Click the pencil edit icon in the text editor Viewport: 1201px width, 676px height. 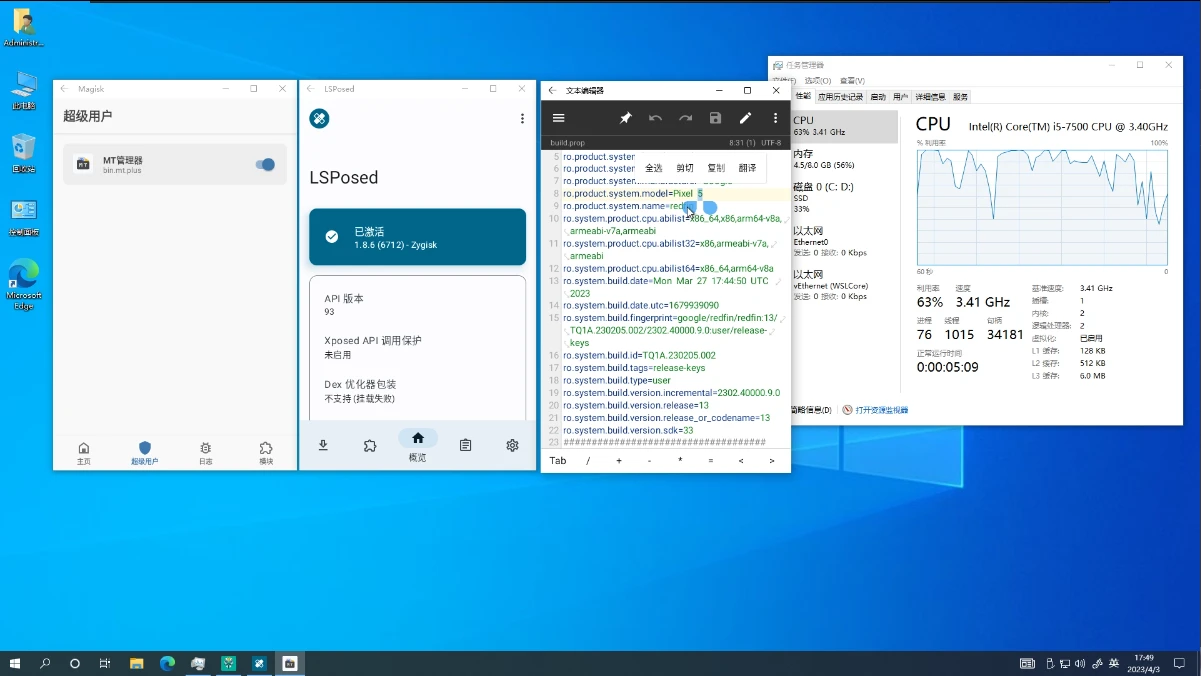[745, 118]
